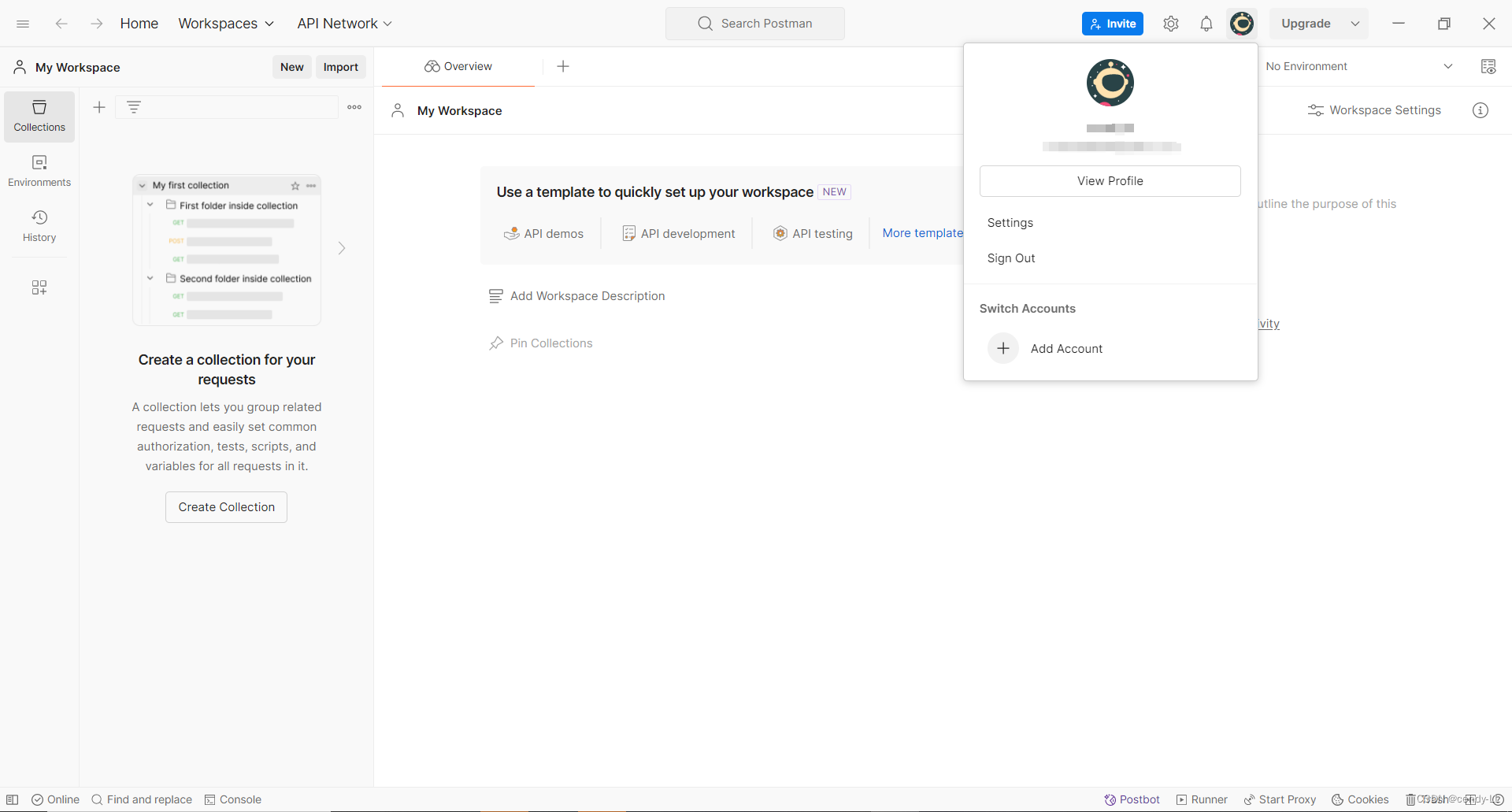The image size is (1512, 812).
Task: Open Workspace Settings
Action: pyautogui.click(x=1375, y=110)
